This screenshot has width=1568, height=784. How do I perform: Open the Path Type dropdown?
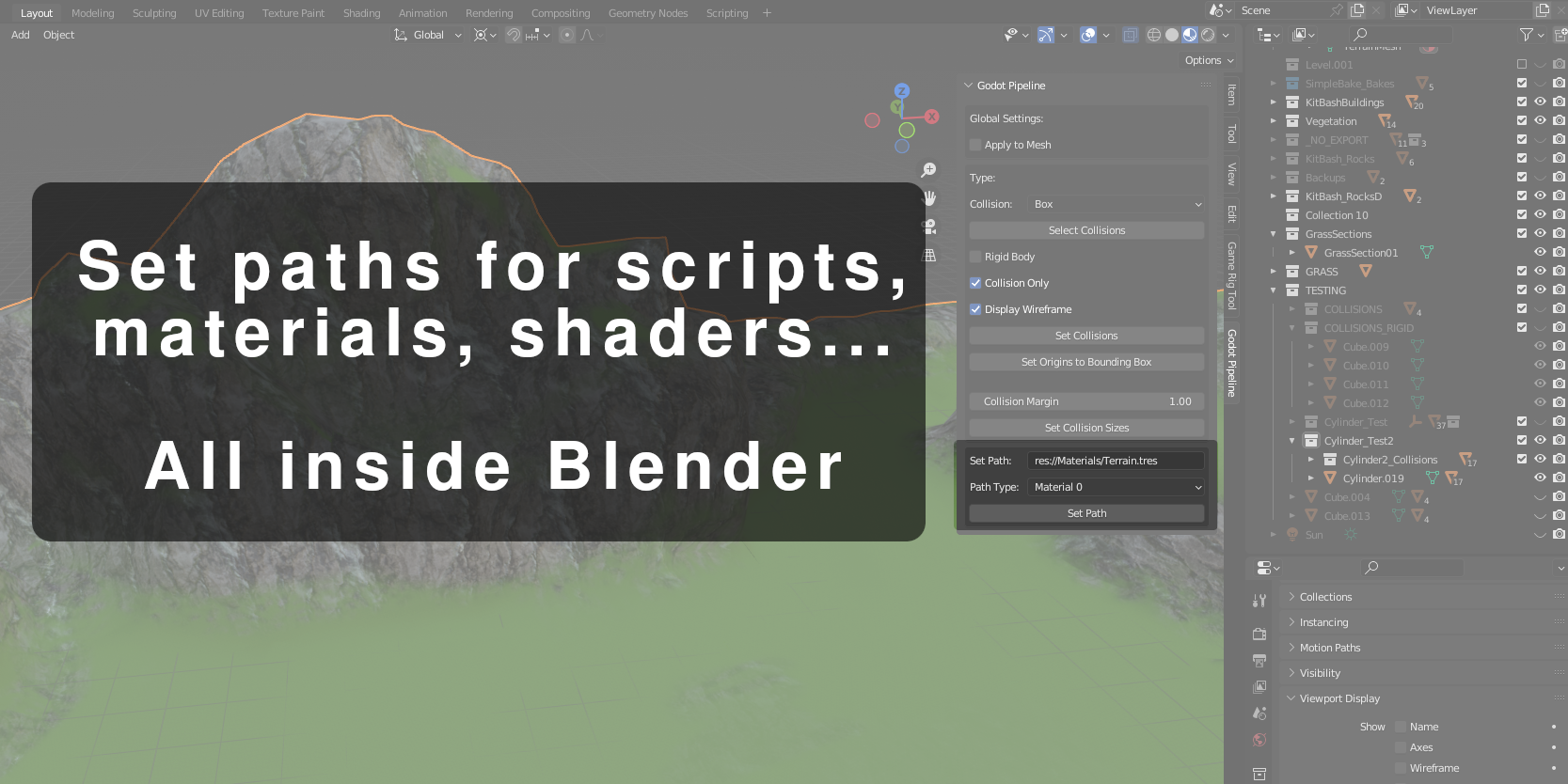tap(1117, 487)
